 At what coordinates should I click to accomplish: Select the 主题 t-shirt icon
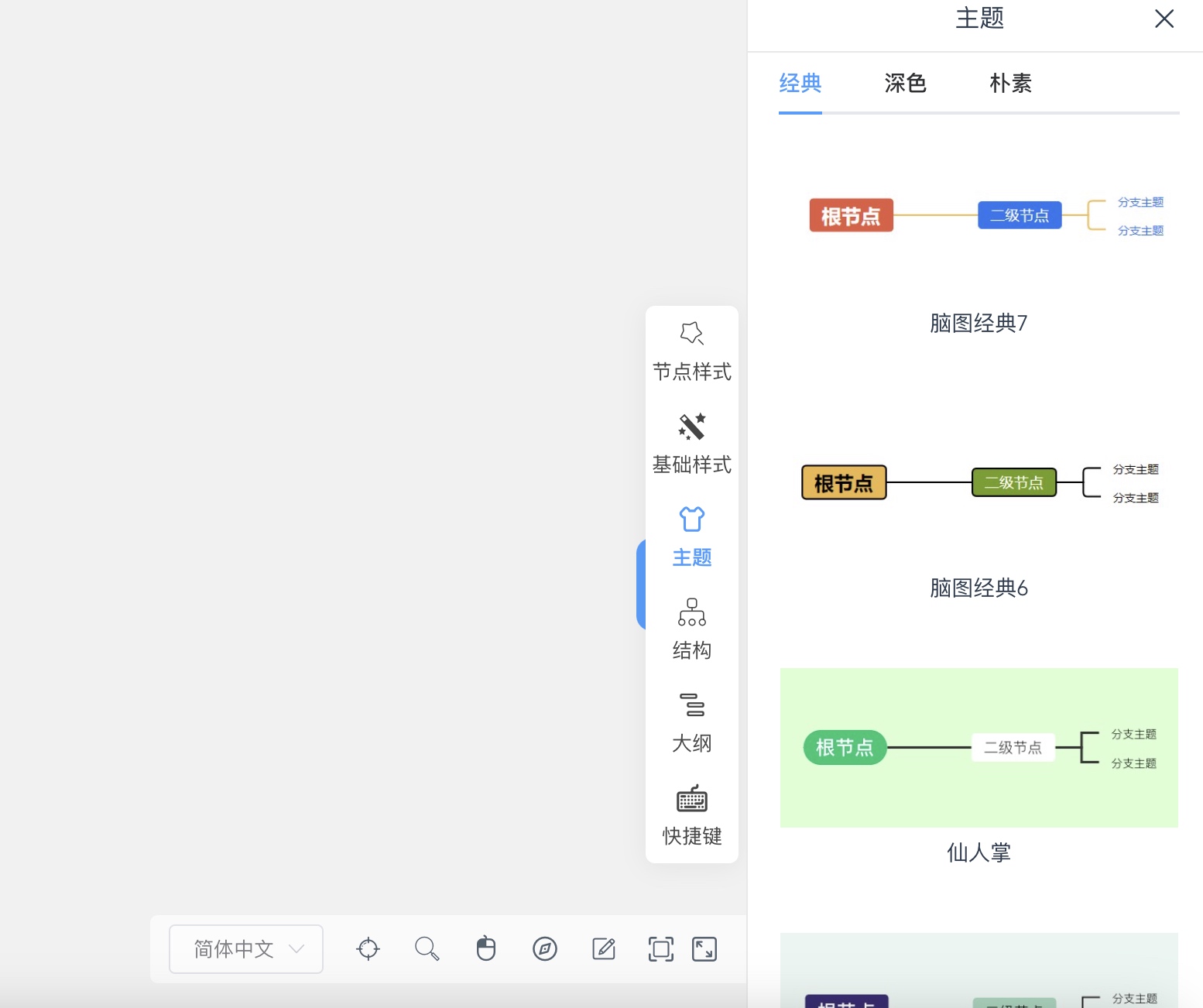[x=691, y=519]
